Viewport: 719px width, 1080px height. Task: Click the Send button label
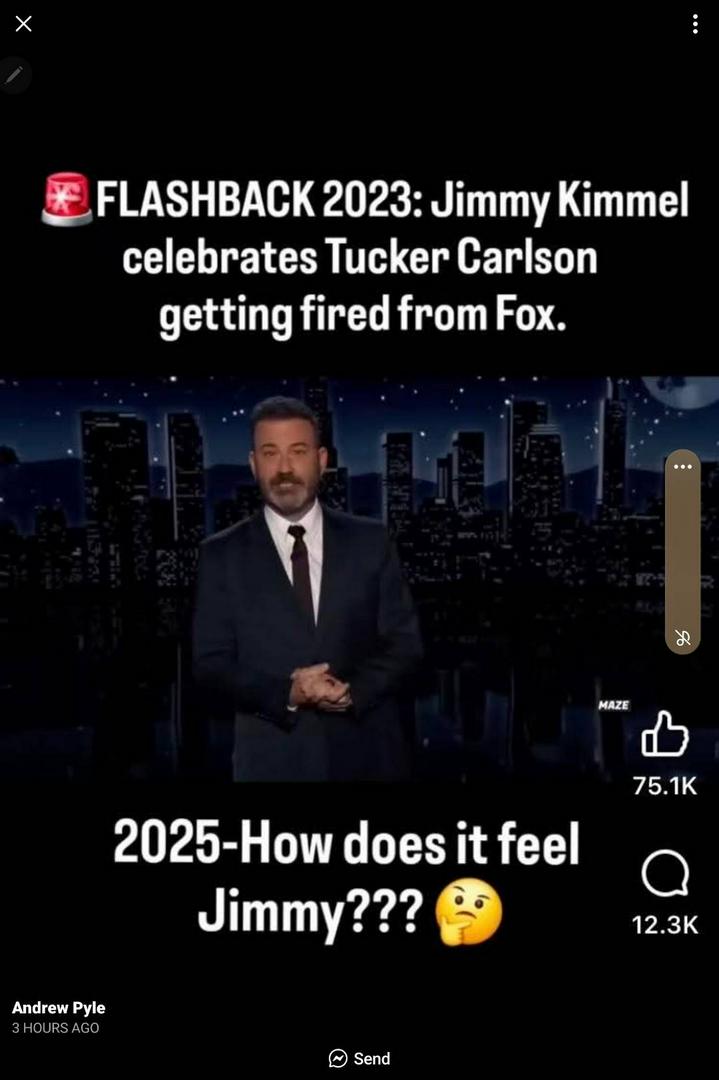tap(372, 1059)
